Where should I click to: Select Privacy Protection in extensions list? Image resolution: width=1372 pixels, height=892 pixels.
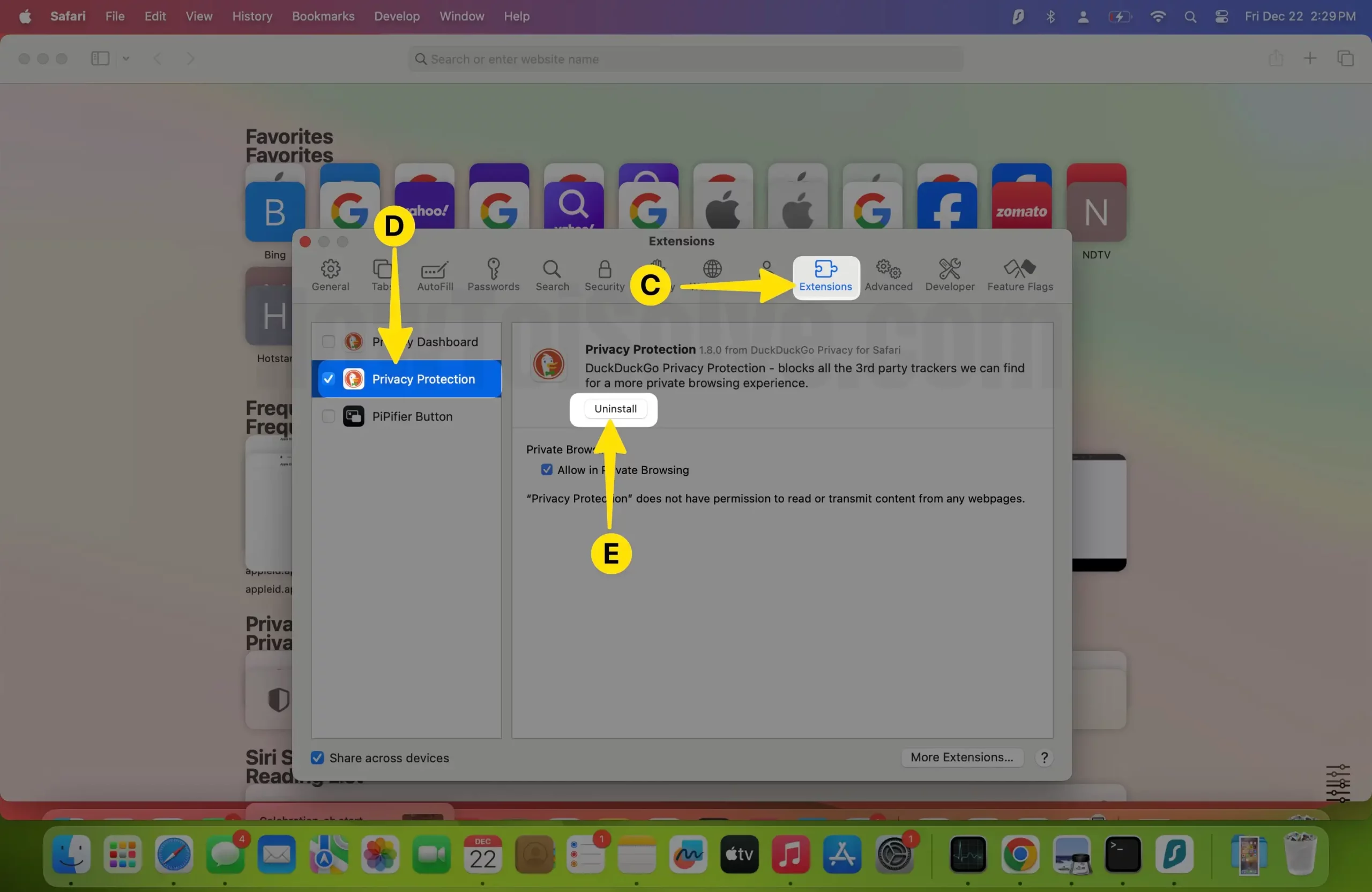(x=423, y=378)
